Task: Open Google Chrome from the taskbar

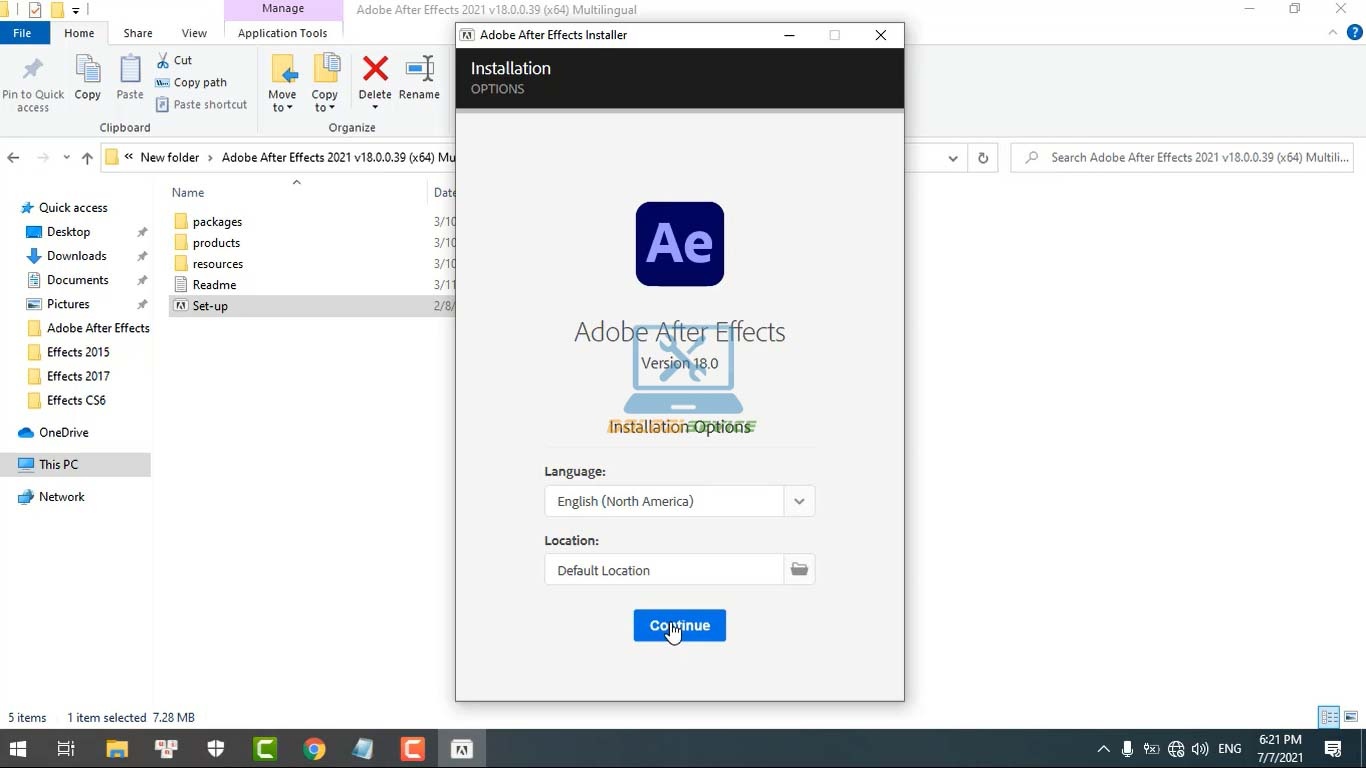Action: pyautogui.click(x=314, y=748)
